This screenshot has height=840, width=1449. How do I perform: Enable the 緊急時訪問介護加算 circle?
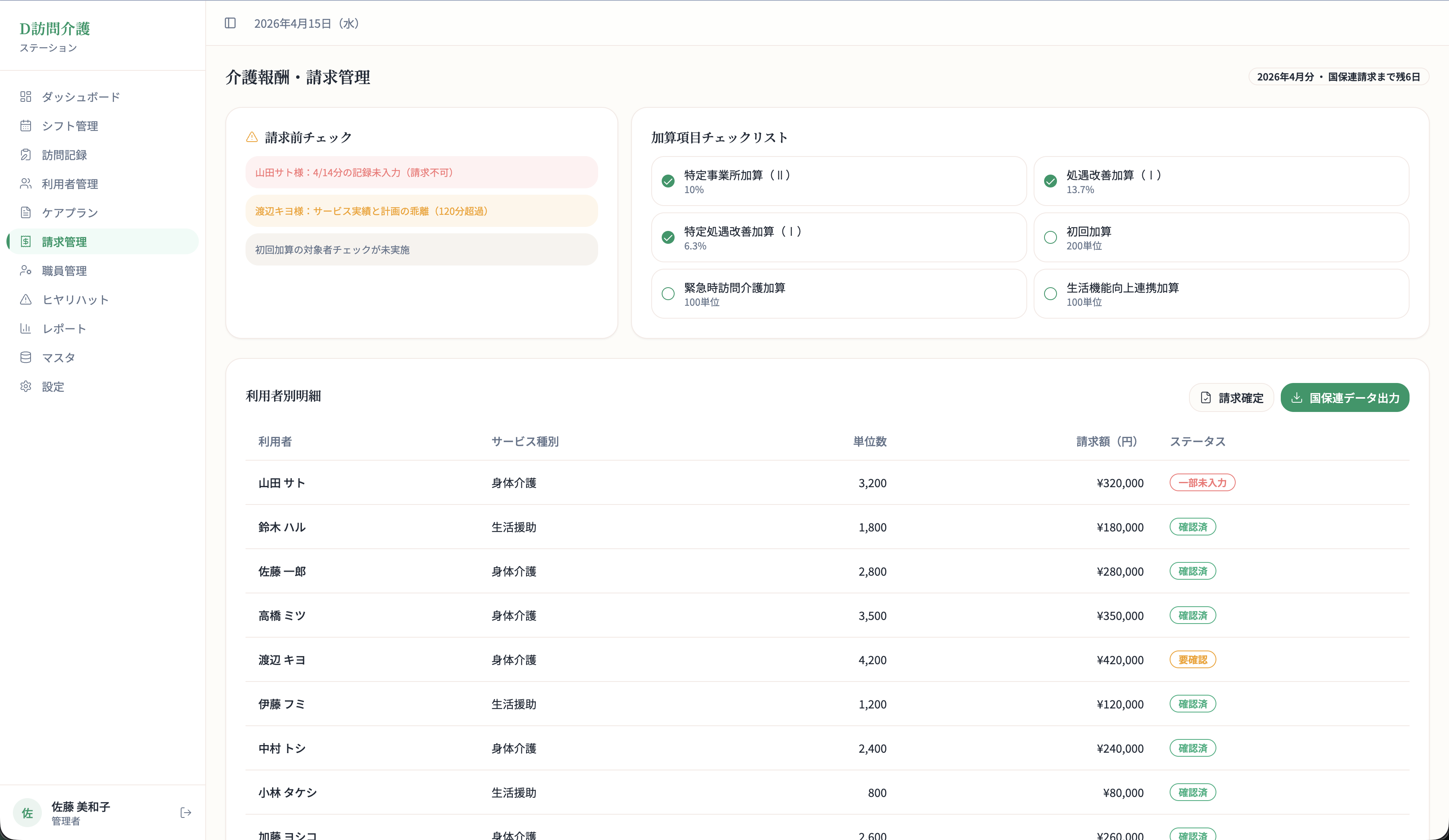point(668,294)
